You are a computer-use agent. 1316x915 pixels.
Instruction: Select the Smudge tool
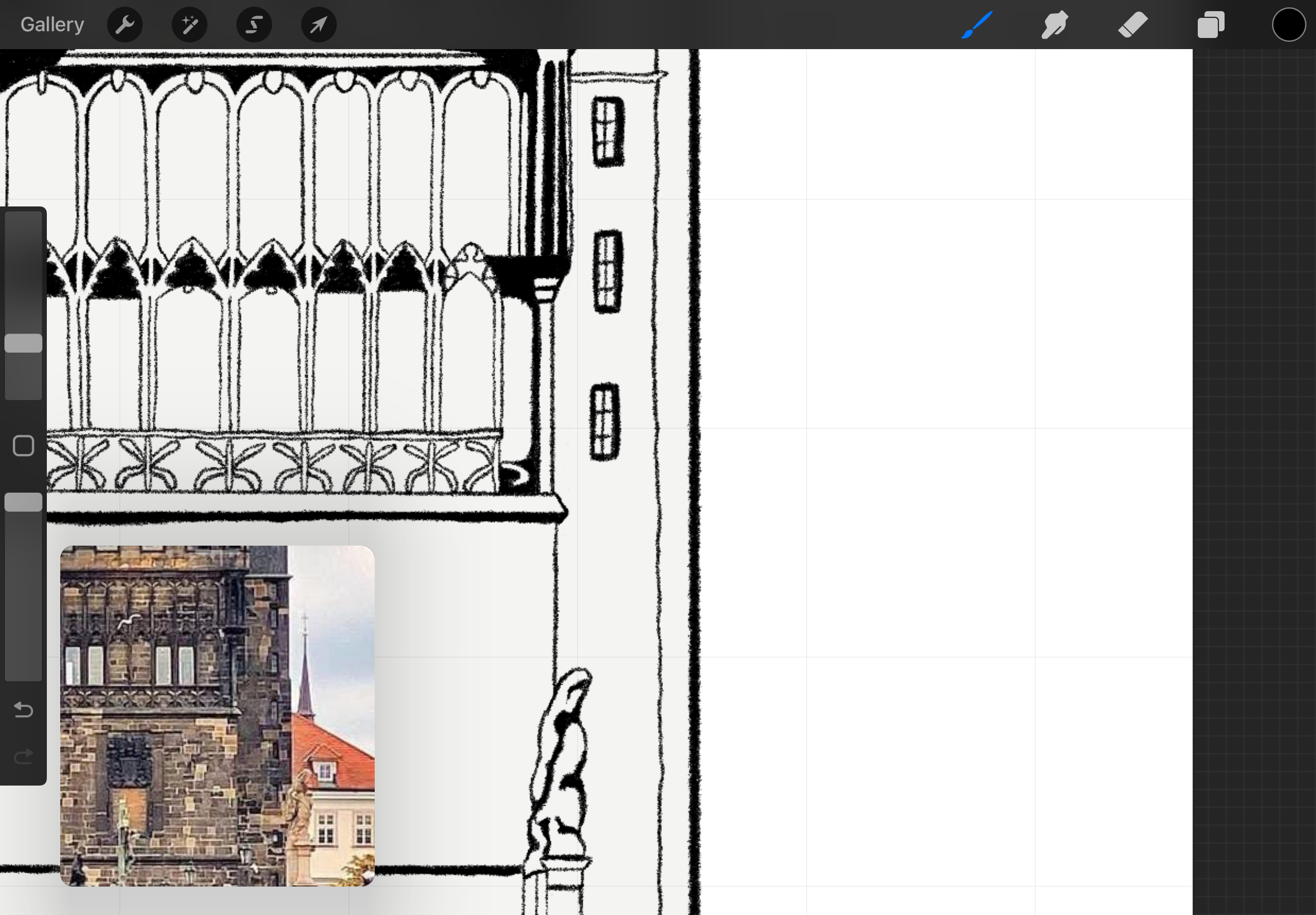pos(1054,25)
